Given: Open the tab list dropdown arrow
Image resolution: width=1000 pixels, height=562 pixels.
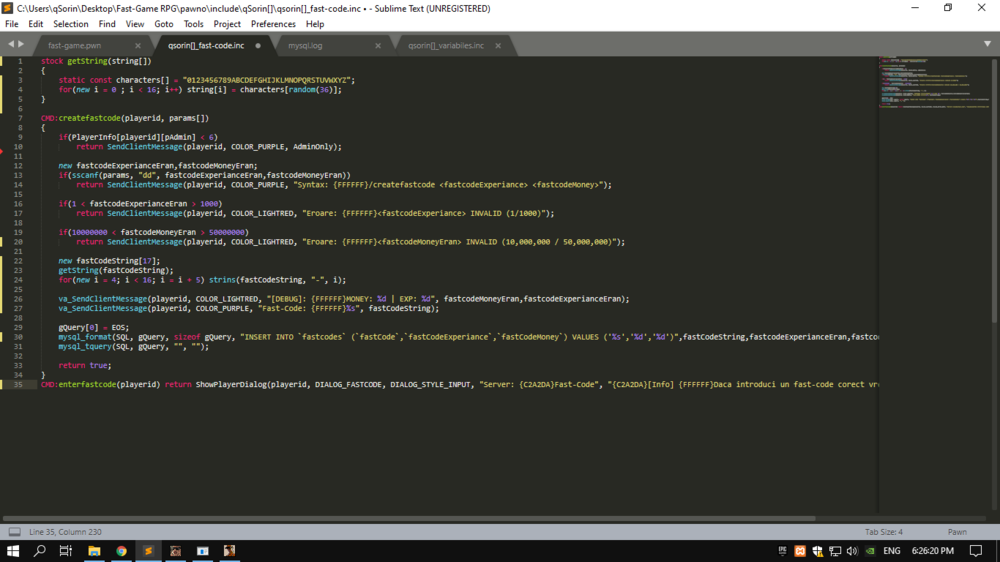Looking at the screenshot, I should tap(987, 44).
